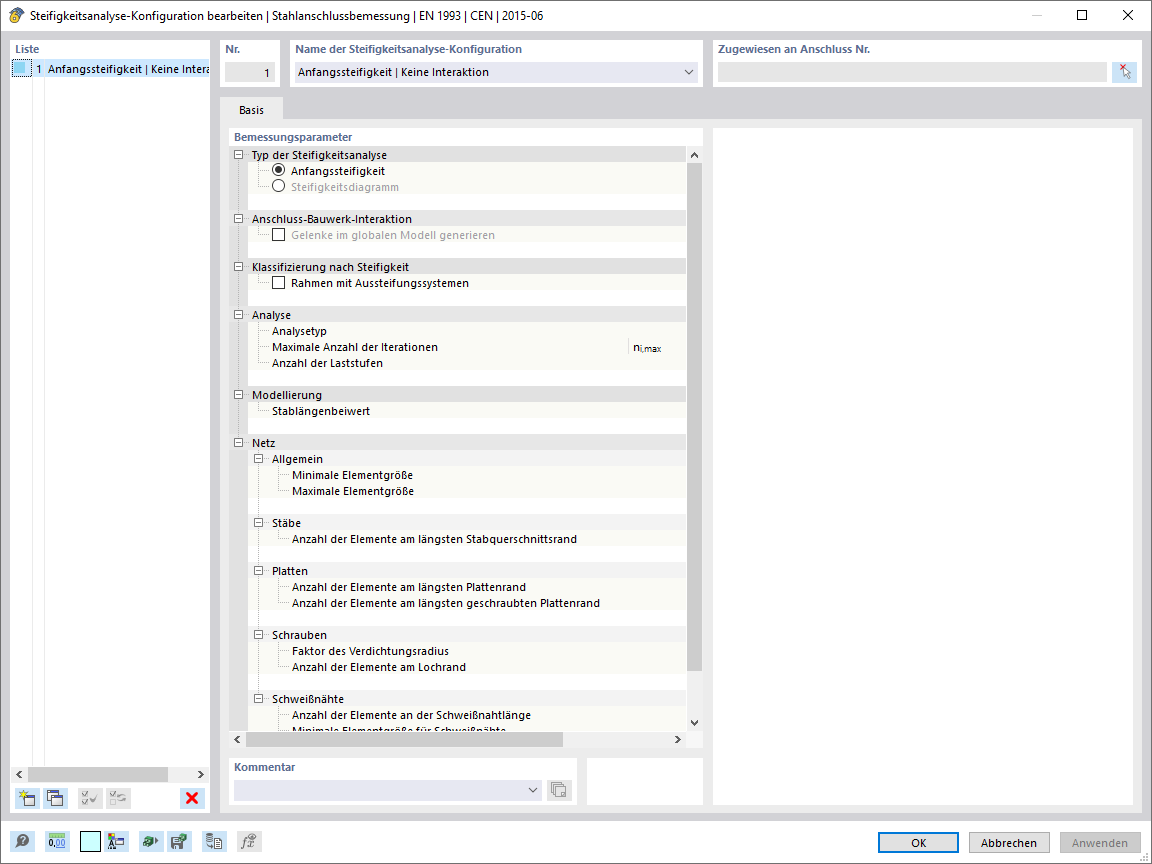Collapse the Platten subsection
1152x864 pixels.
click(259, 571)
